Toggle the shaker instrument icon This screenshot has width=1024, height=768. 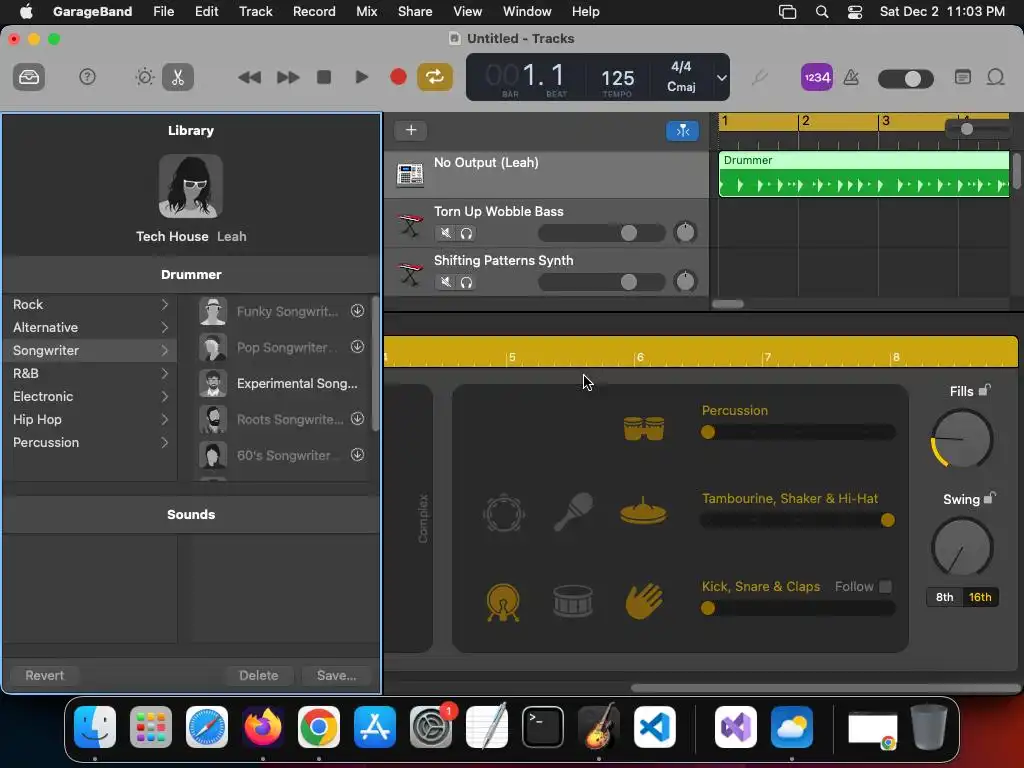click(573, 512)
